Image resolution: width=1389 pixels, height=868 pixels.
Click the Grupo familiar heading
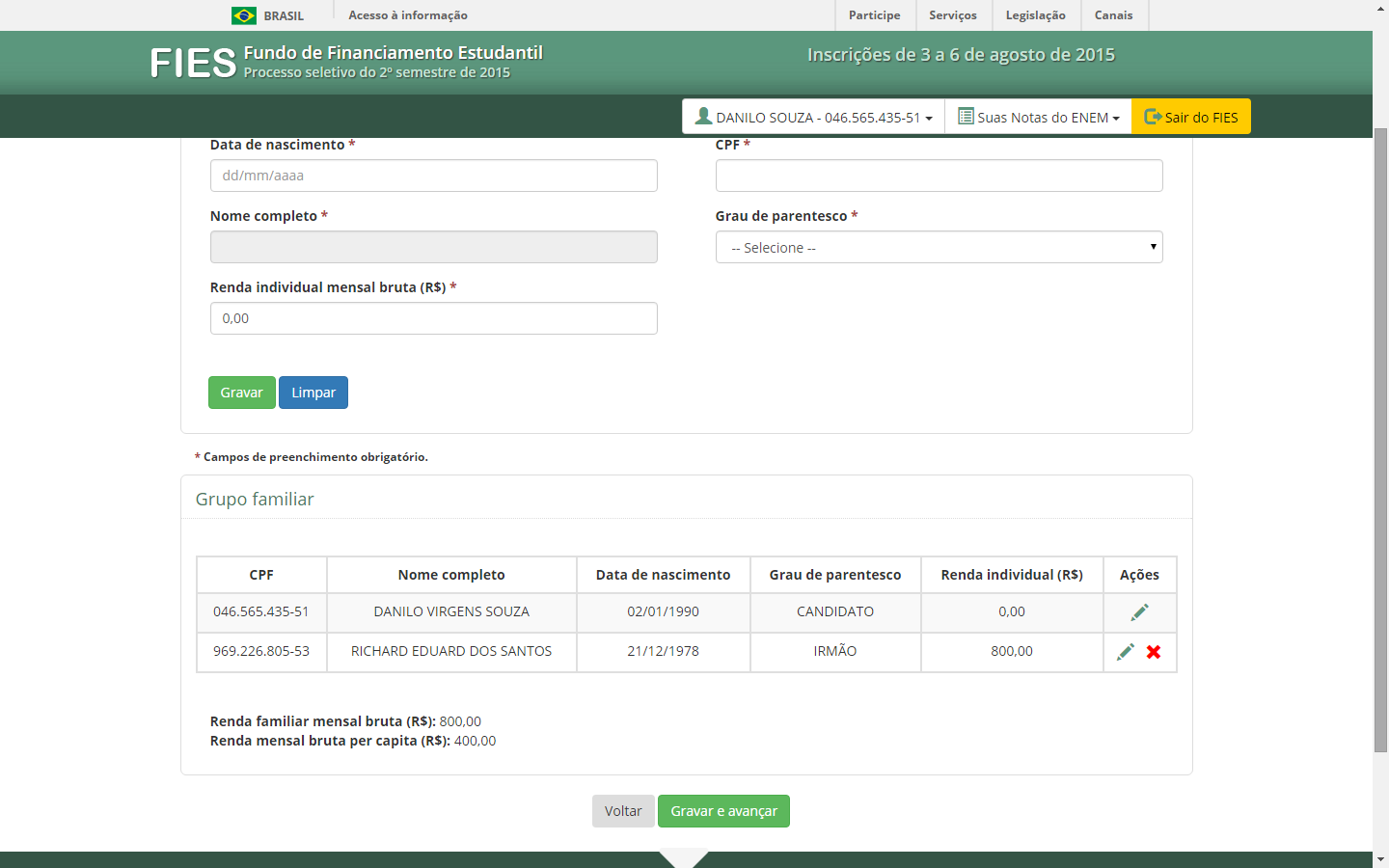[255, 499]
